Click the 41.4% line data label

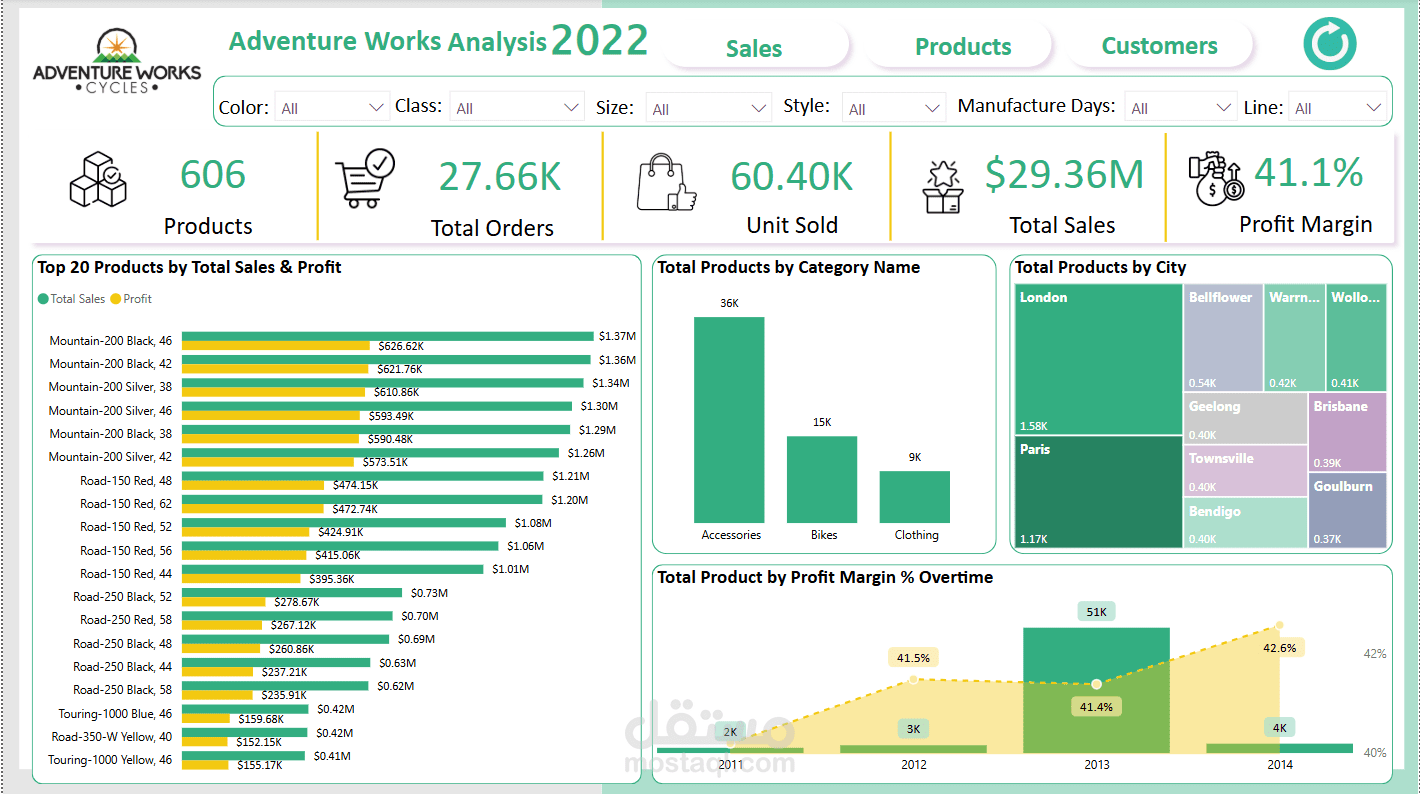coord(1096,707)
